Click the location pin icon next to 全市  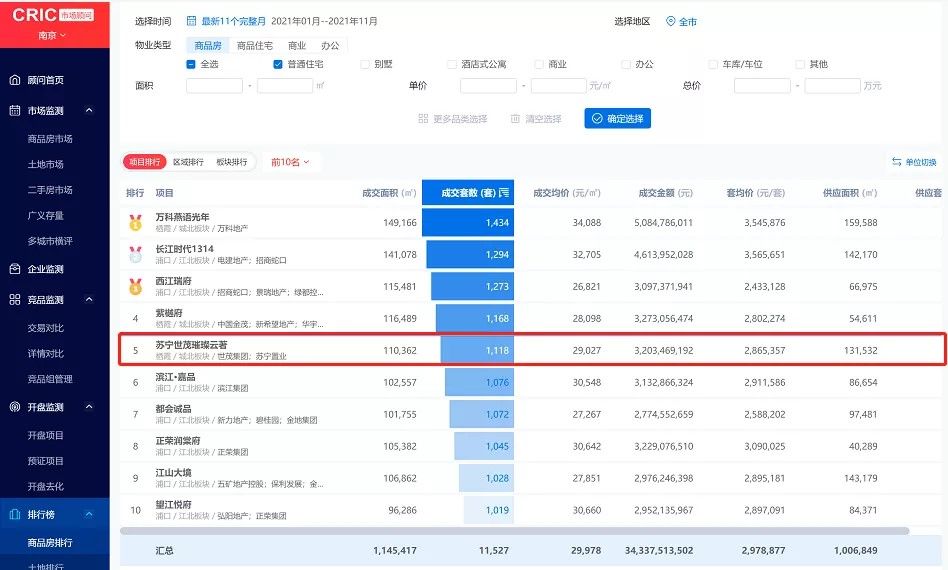coord(670,21)
